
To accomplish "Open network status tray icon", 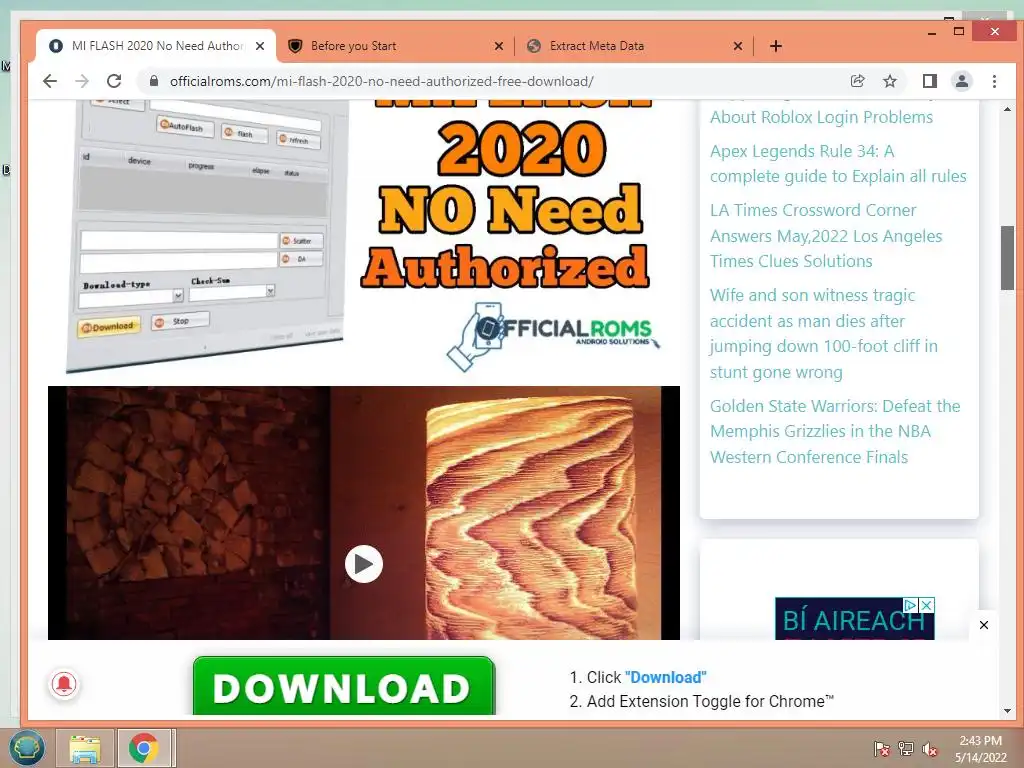I will [906, 749].
